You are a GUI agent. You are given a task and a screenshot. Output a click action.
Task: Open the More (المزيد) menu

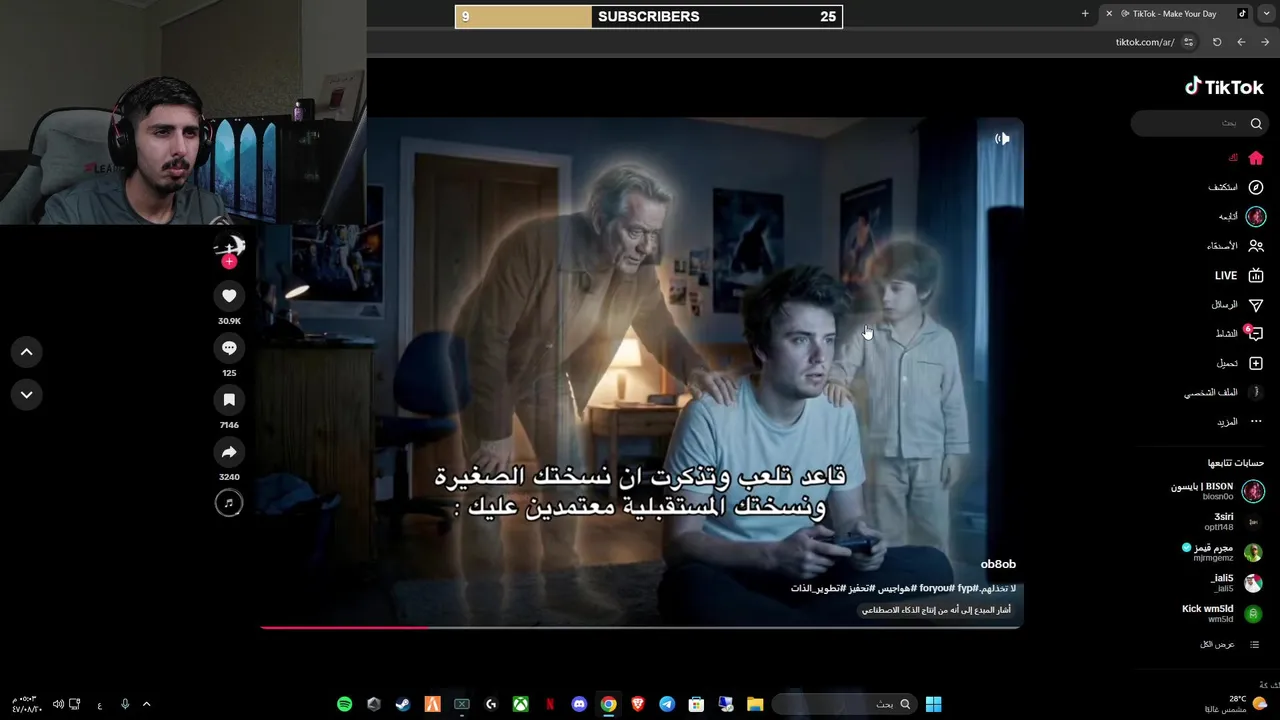(1239, 421)
